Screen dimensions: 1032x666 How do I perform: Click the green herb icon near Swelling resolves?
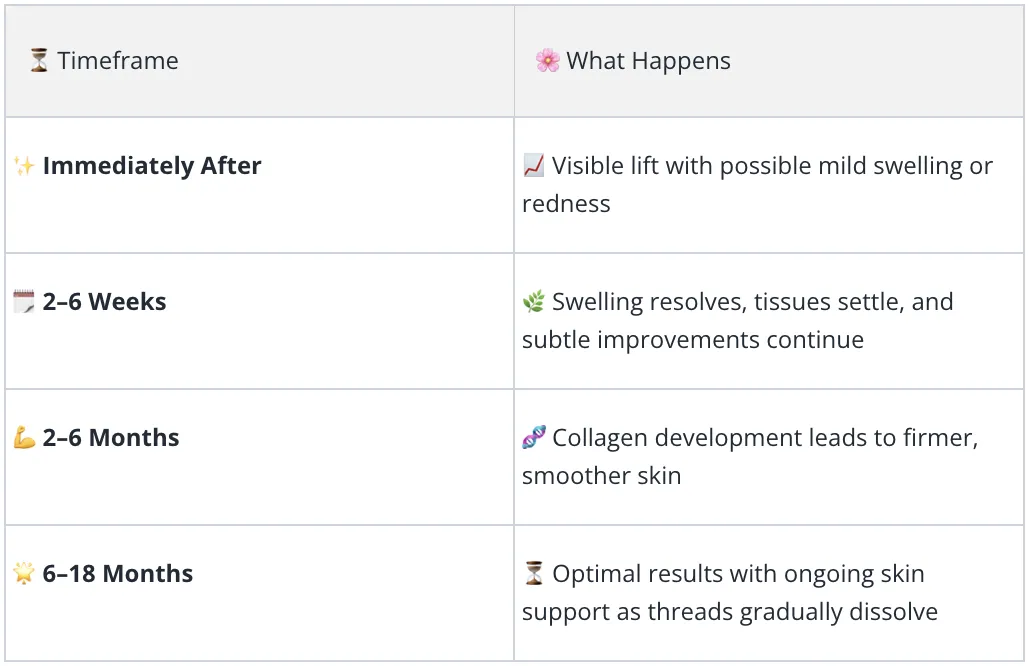[534, 301]
